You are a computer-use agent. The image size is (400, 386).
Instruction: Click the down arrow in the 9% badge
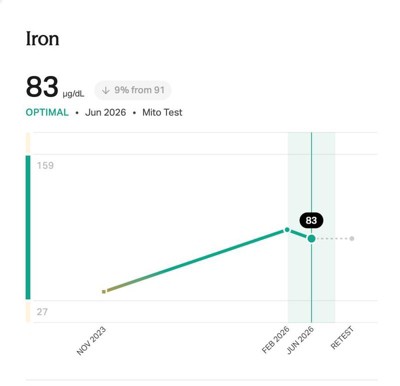point(106,90)
